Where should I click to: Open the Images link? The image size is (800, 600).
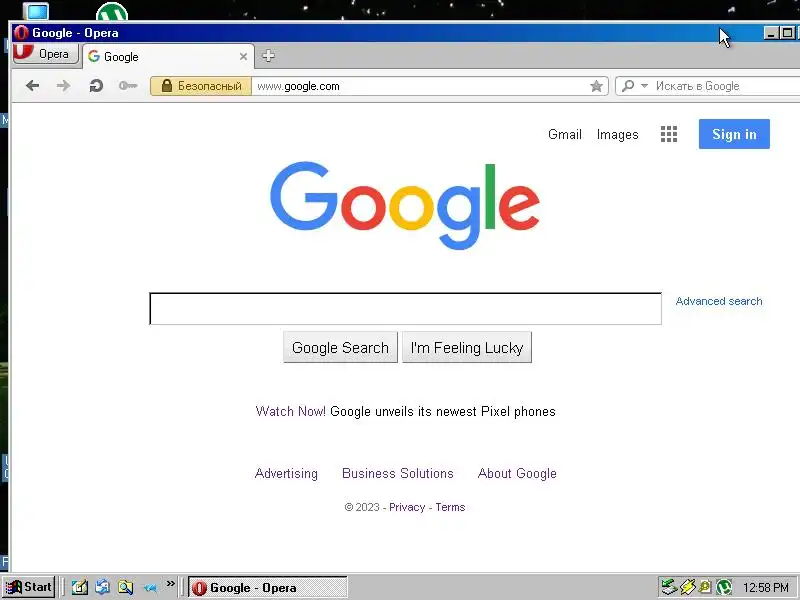point(617,135)
